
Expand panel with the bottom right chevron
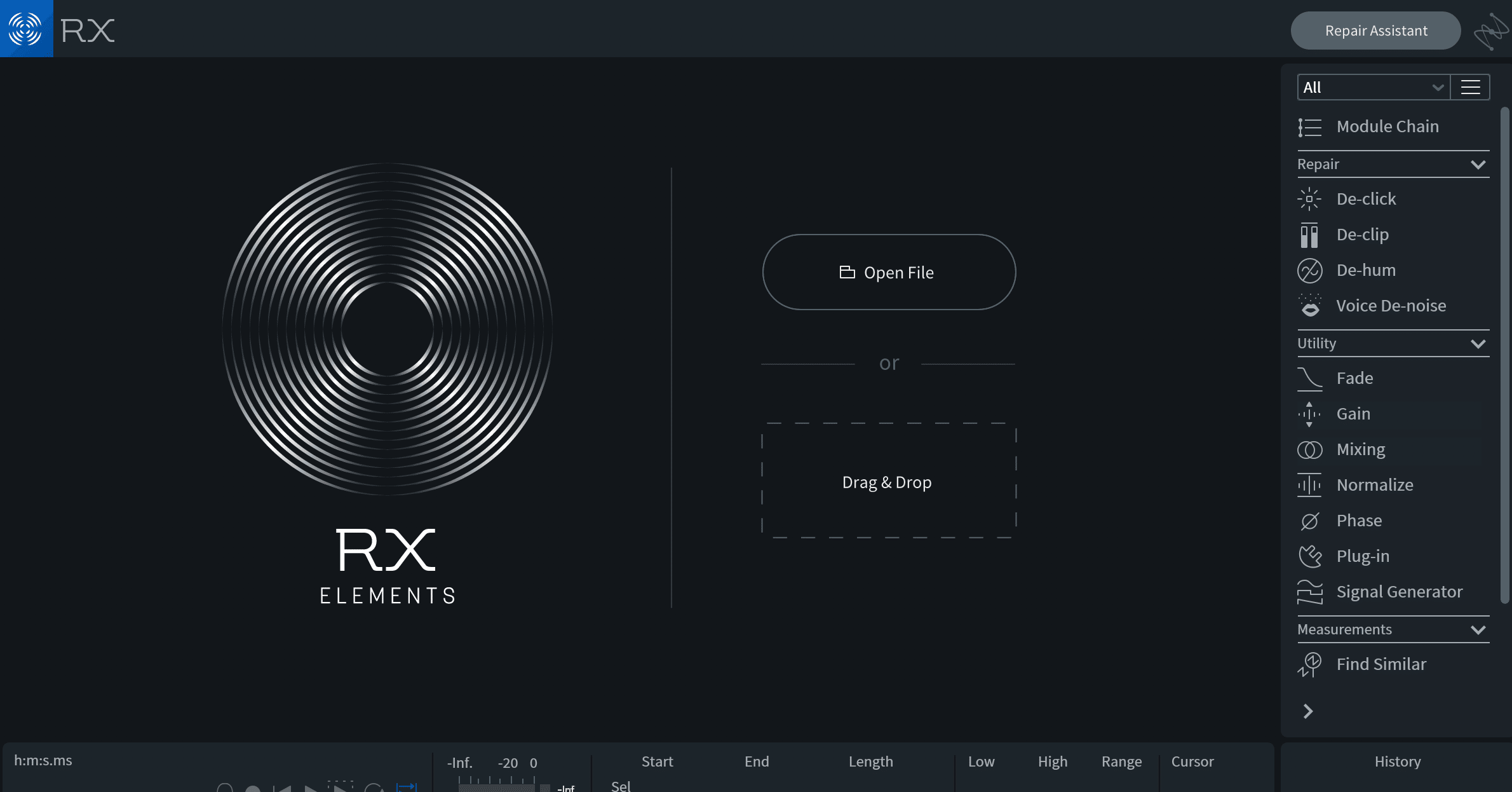1308,711
